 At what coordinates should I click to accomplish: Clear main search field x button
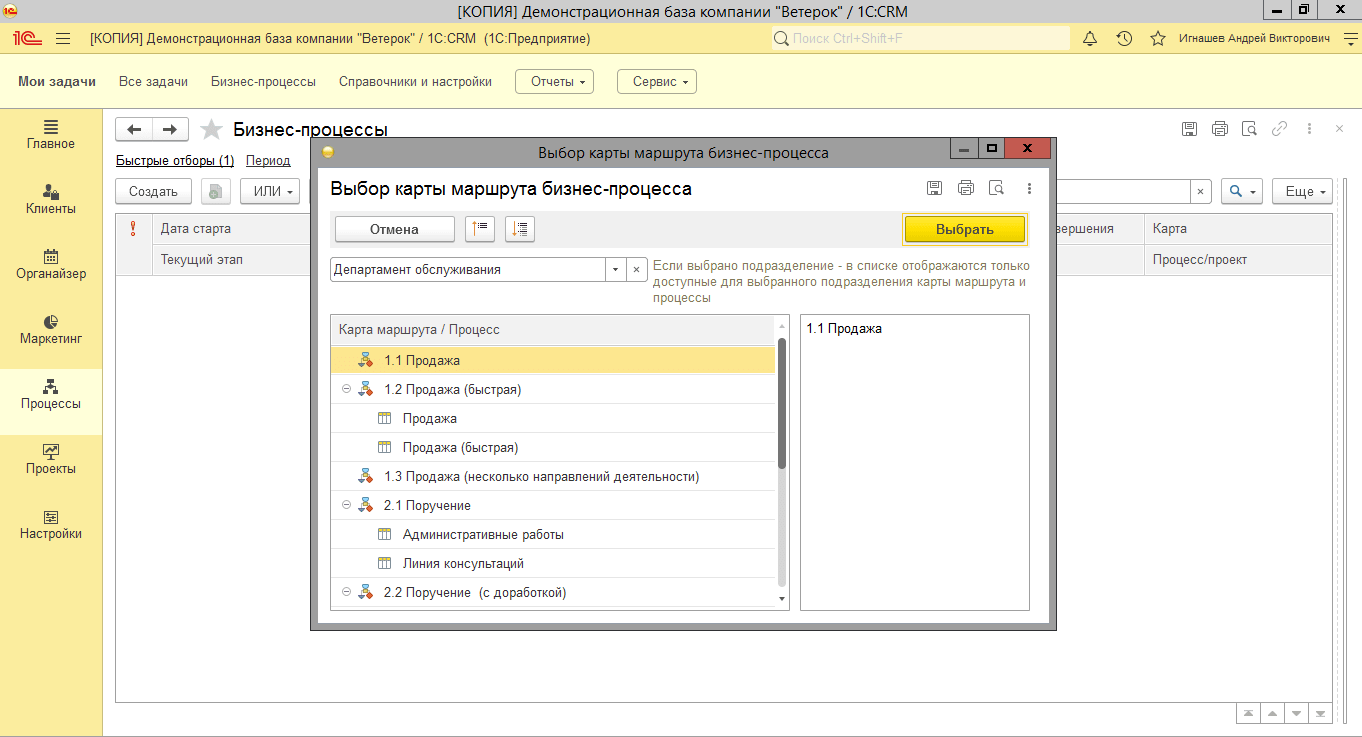(x=1201, y=191)
